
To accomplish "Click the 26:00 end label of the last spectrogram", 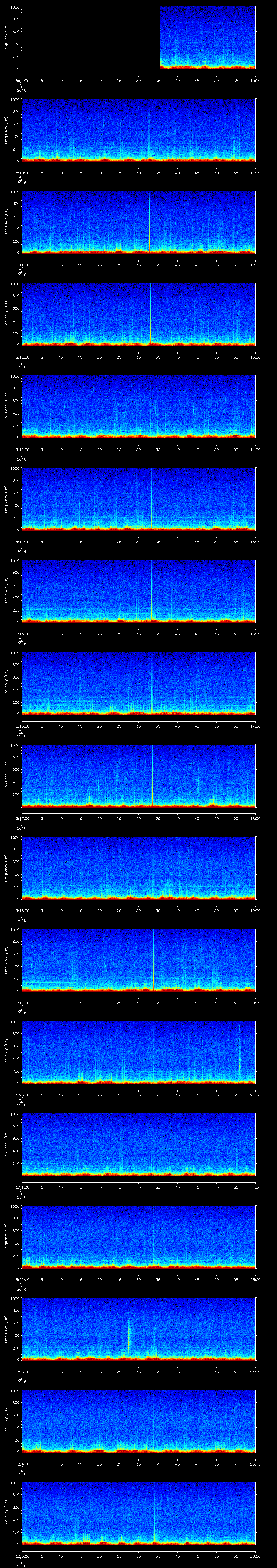I will [255, 1556].
